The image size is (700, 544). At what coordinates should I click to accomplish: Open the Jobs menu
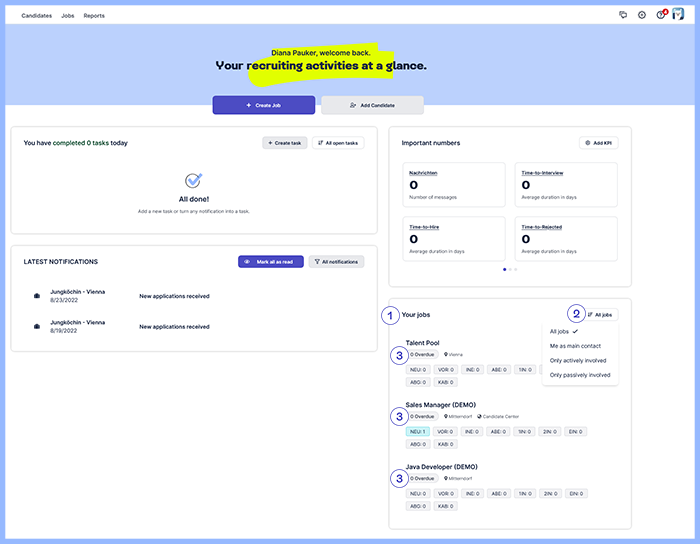(x=68, y=16)
